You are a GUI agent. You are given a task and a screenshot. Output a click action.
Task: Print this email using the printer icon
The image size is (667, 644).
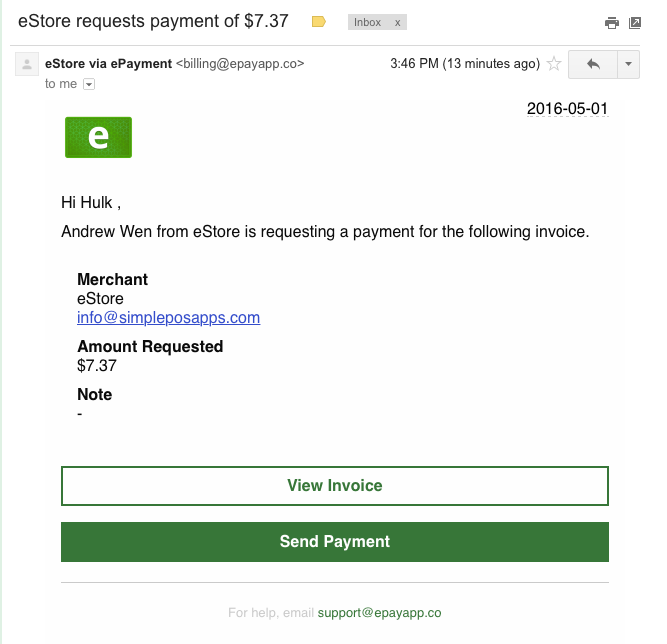coord(612,23)
